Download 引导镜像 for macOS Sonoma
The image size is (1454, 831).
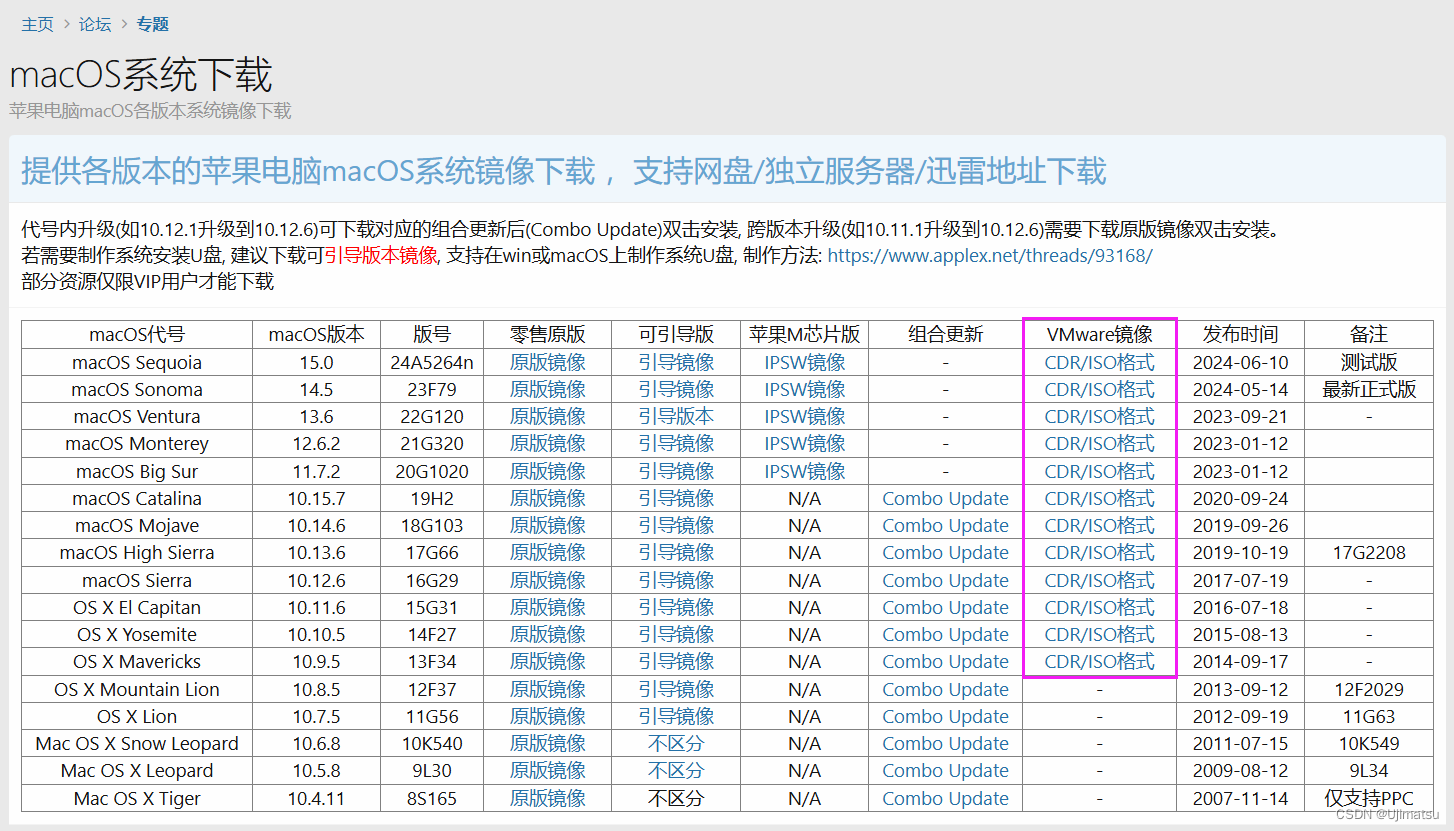coord(676,389)
